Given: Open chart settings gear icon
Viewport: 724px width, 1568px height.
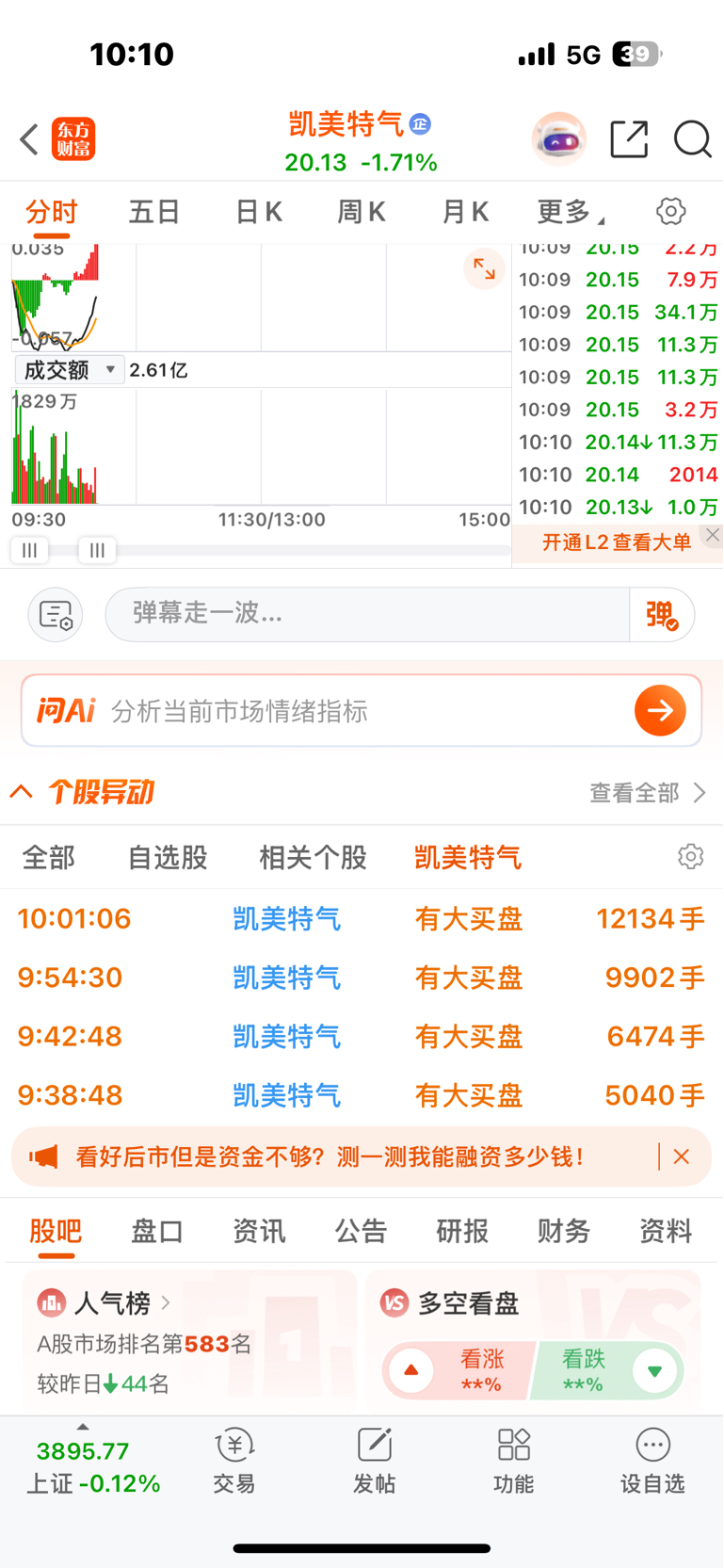Looking at the screenshot, I should click(x=671, y=211).
